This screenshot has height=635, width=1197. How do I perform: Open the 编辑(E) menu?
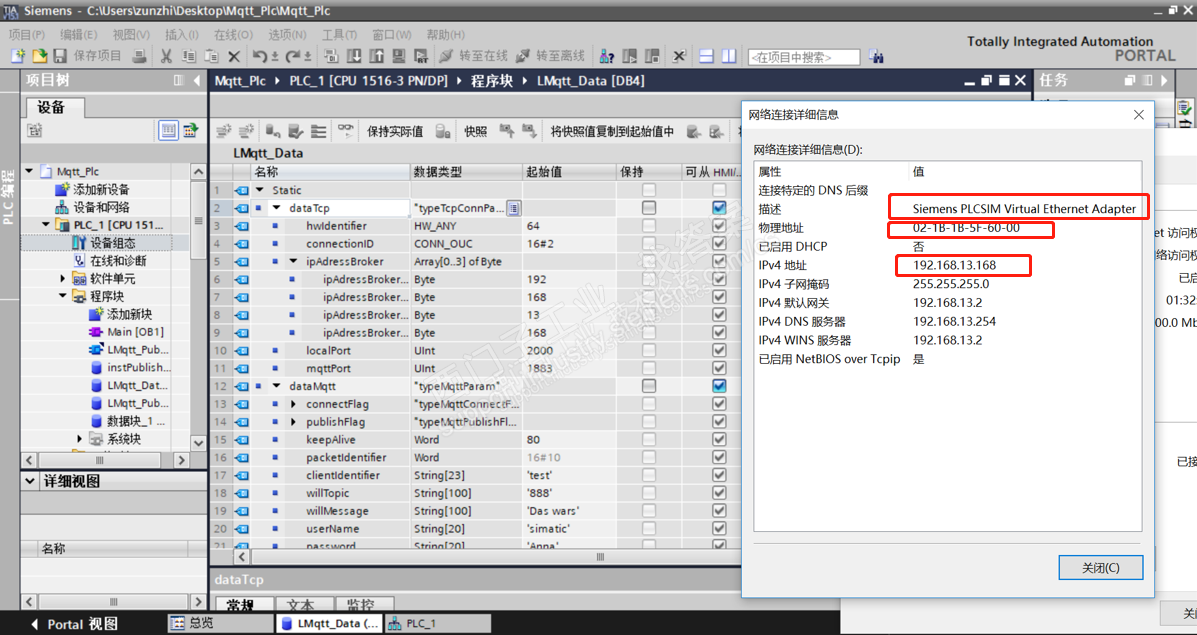pos(79,35)
